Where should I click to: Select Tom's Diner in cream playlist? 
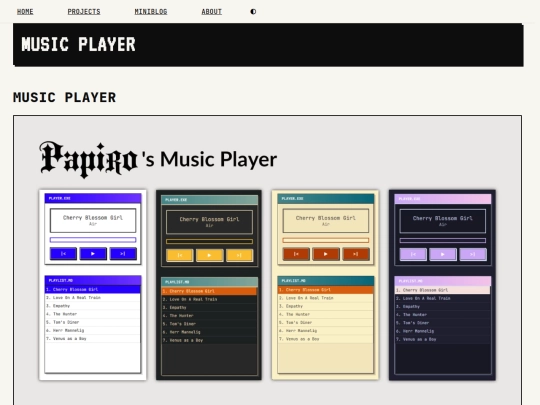click(x=326, y=323)
